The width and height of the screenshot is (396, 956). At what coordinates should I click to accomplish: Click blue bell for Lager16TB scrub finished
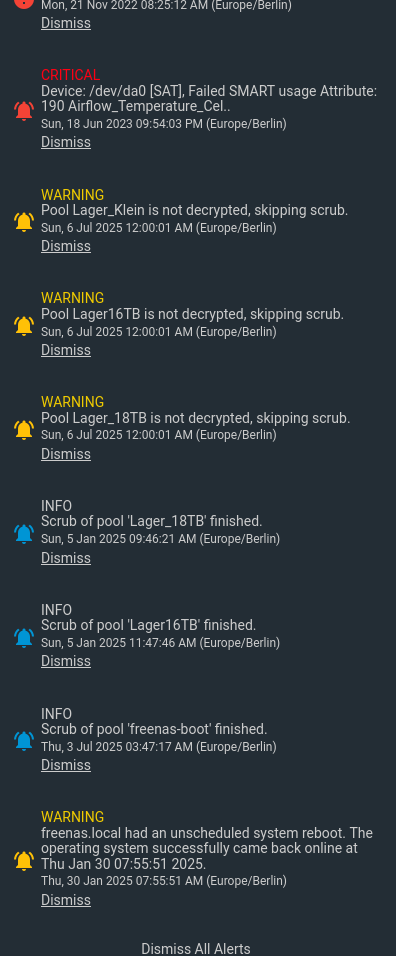point(24,637)
